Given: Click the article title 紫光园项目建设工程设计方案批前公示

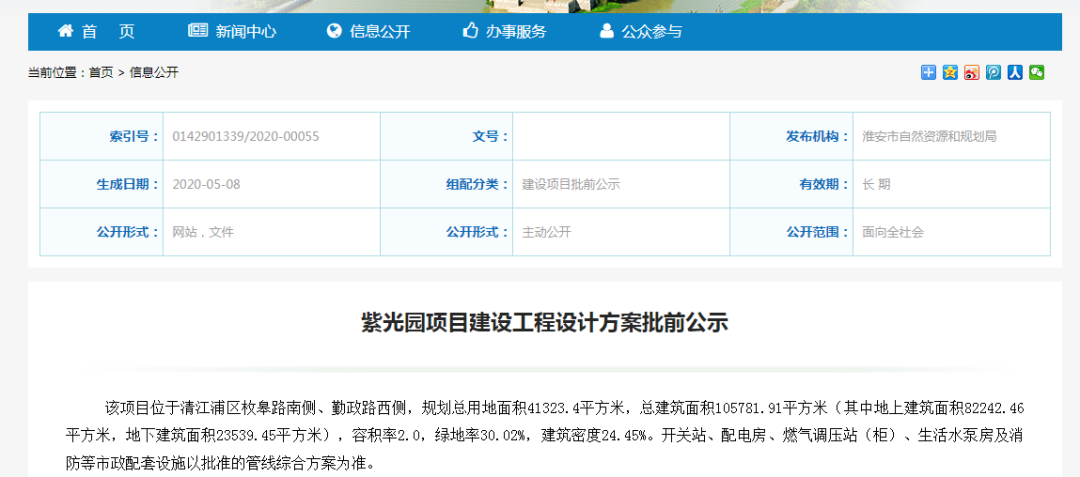Looking at the screenshot, I should click(x=545, y=323).
